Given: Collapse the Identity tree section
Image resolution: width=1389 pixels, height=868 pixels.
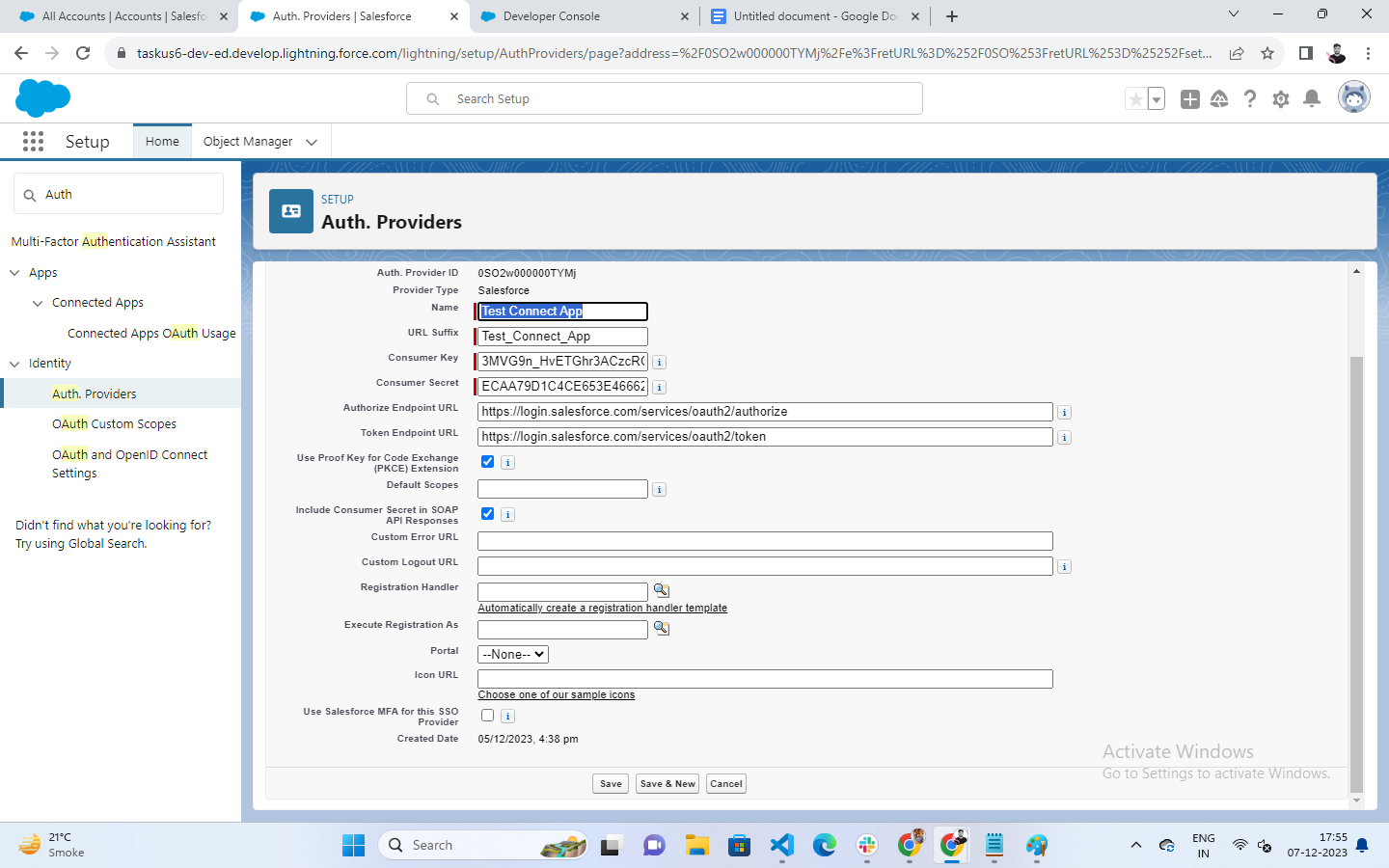Looking at the screenshot, I should (14, 364).
